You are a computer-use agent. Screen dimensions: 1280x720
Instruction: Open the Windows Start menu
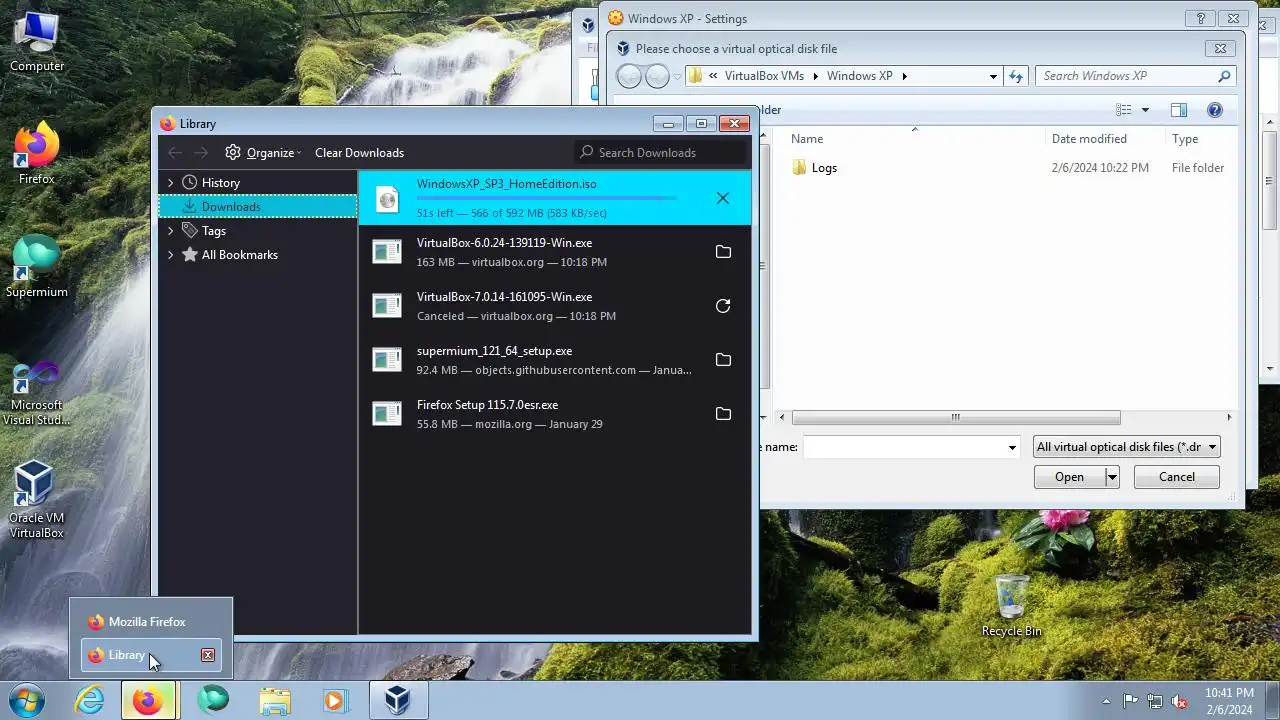pyautogui.click(x=25, y=700)
